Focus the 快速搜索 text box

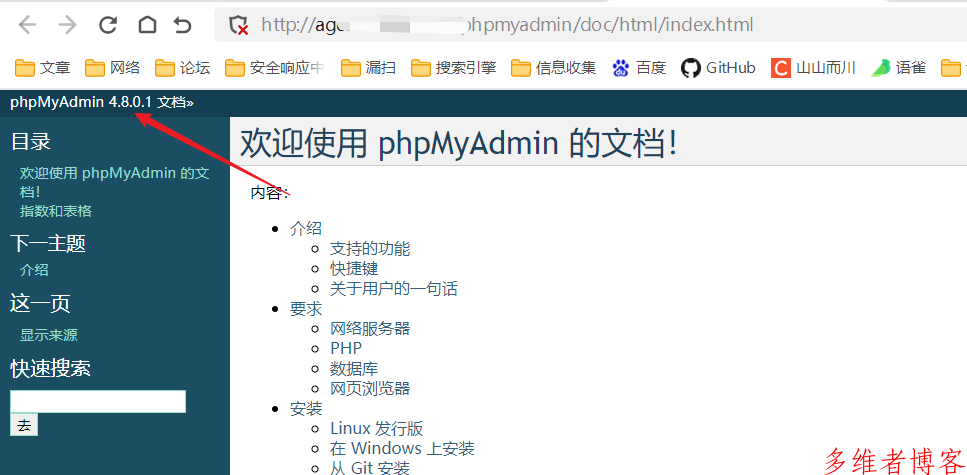click(x=98, y=401)
